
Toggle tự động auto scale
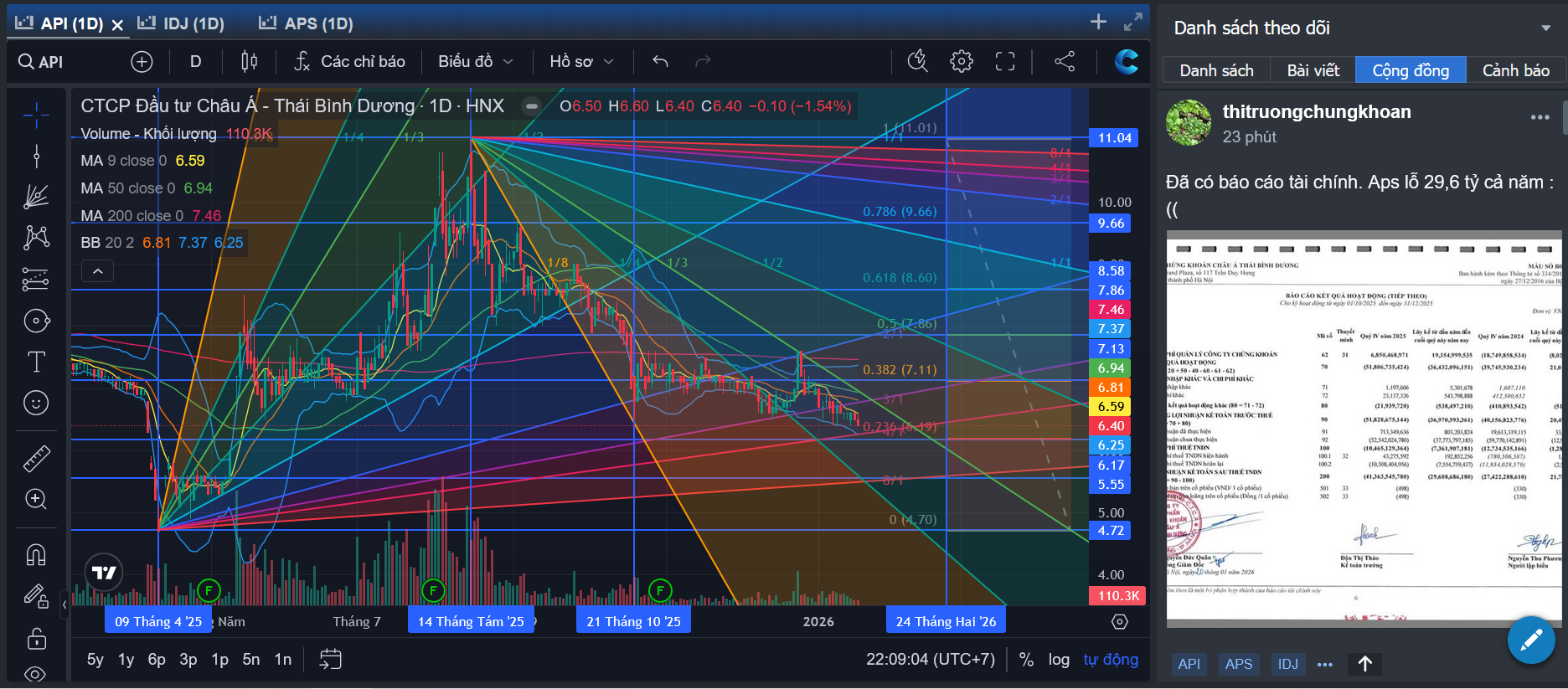[x=1111, y=660]
